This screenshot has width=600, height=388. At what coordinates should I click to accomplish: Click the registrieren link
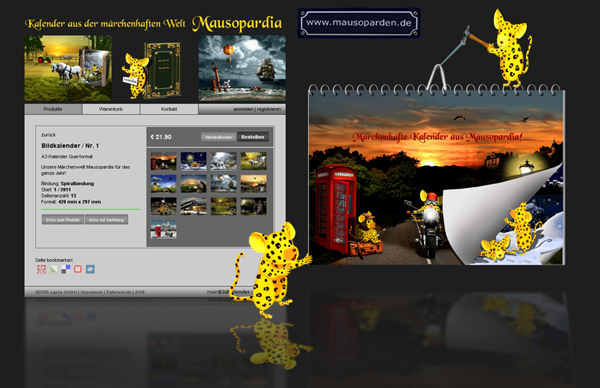click(269, 109)
